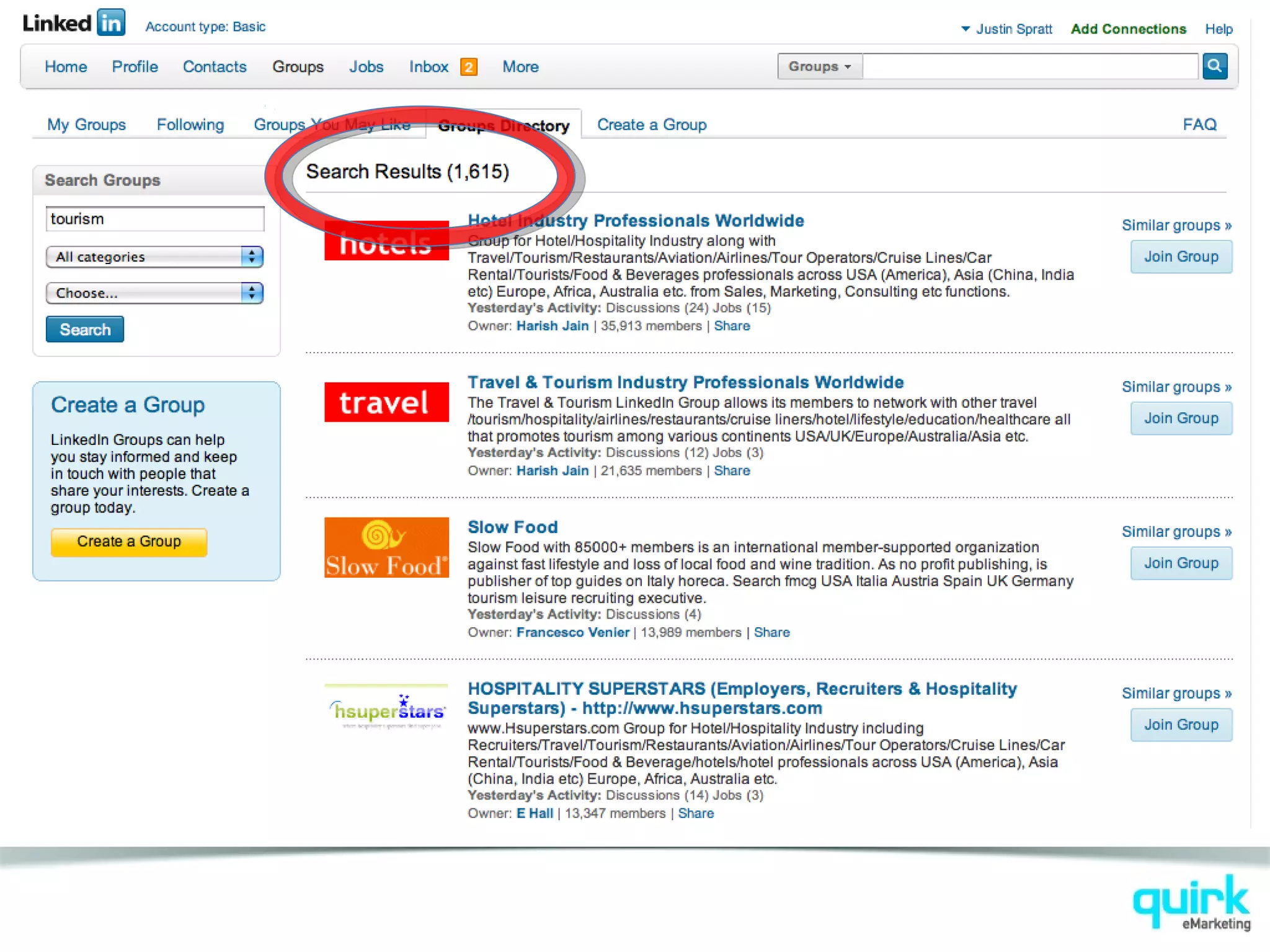The image size is (1270, 952).
Task: Click the blue search magnifier icon
Action: (x=1214, y=66)
